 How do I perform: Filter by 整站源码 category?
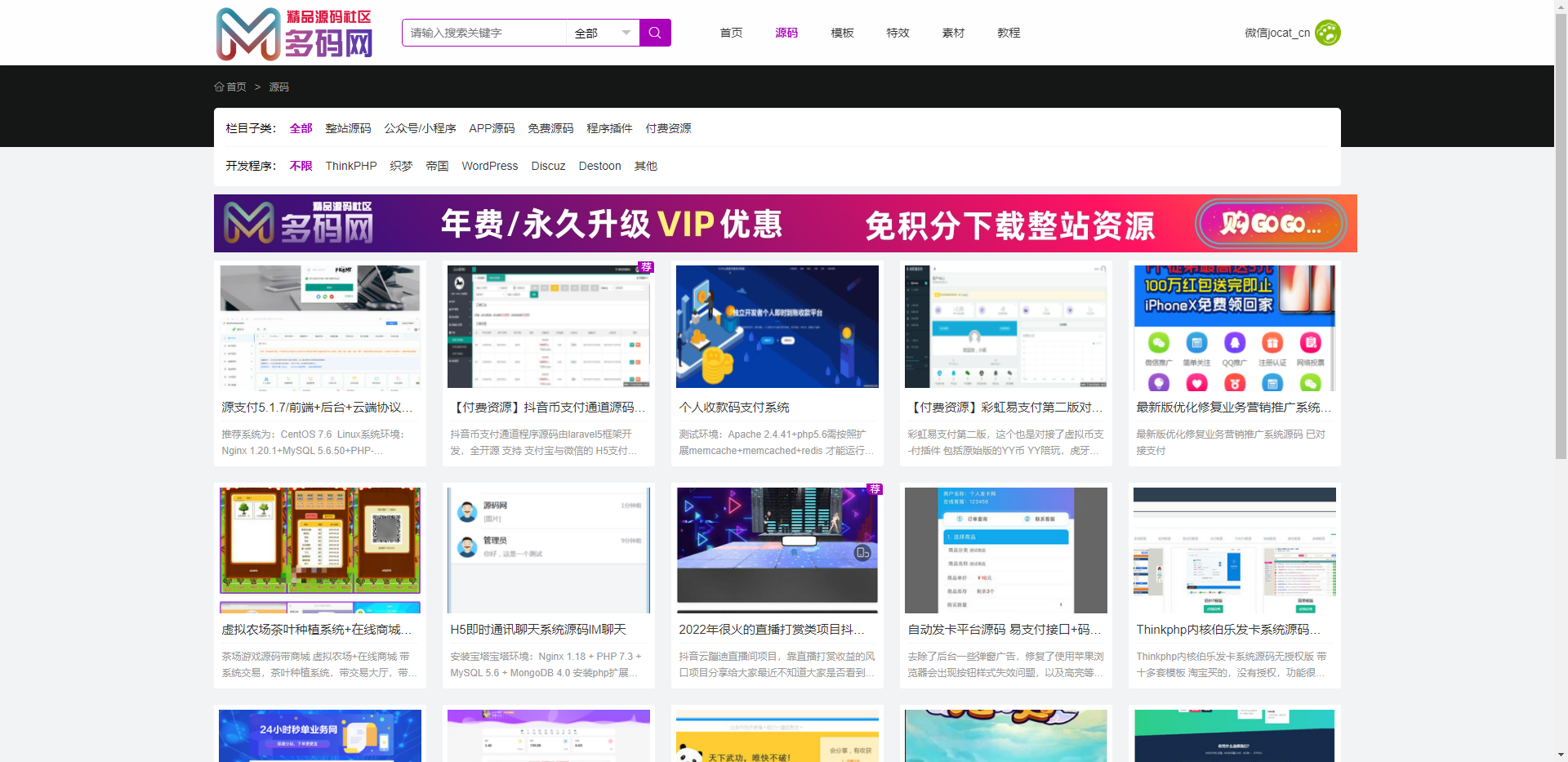click(x=348, y=128)
